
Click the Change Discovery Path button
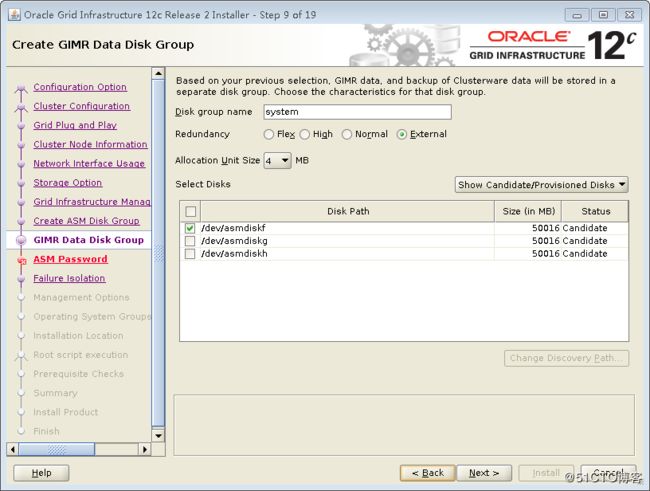[x=566, y=358]
